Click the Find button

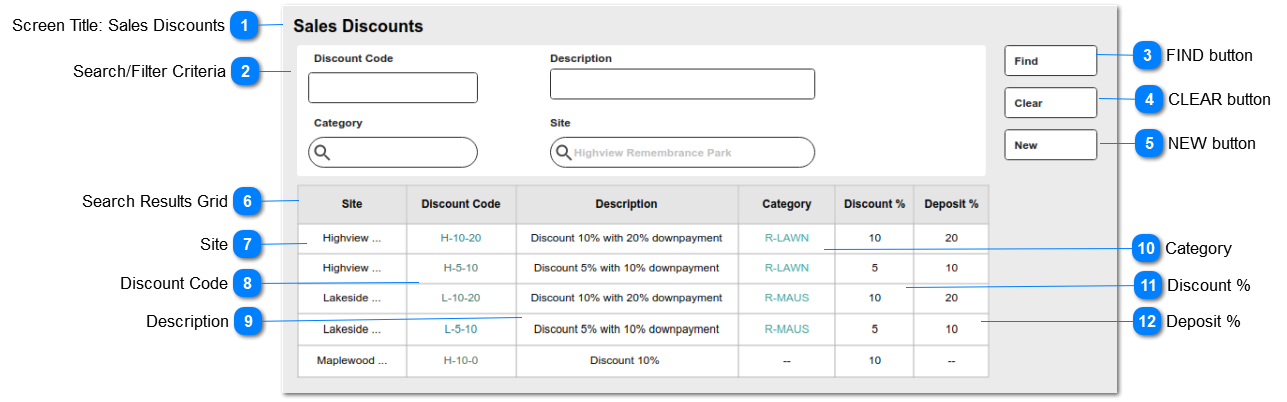(1051, 61)
